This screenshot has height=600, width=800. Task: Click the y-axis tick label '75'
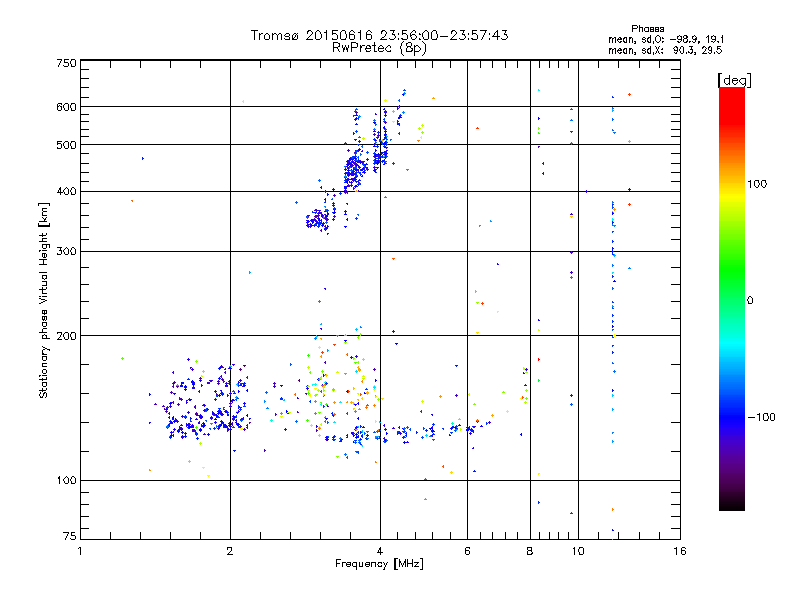pos(70,536)
